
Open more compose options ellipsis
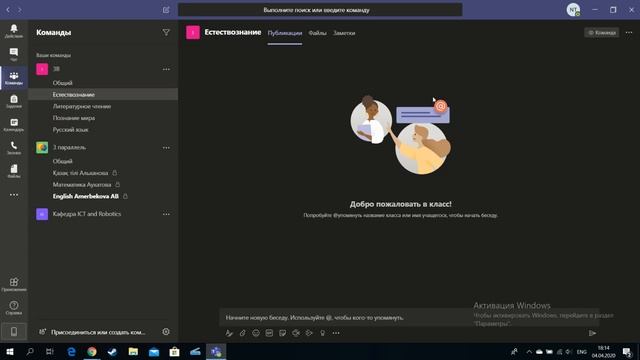pos(336,333)
